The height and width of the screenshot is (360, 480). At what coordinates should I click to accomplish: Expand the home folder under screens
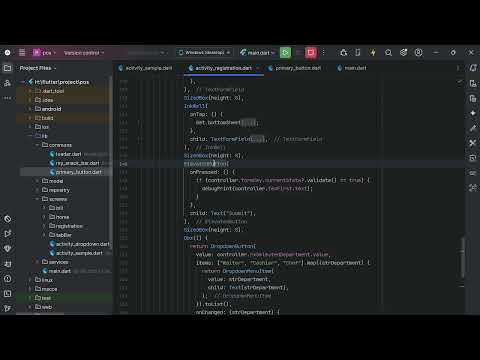44,217
